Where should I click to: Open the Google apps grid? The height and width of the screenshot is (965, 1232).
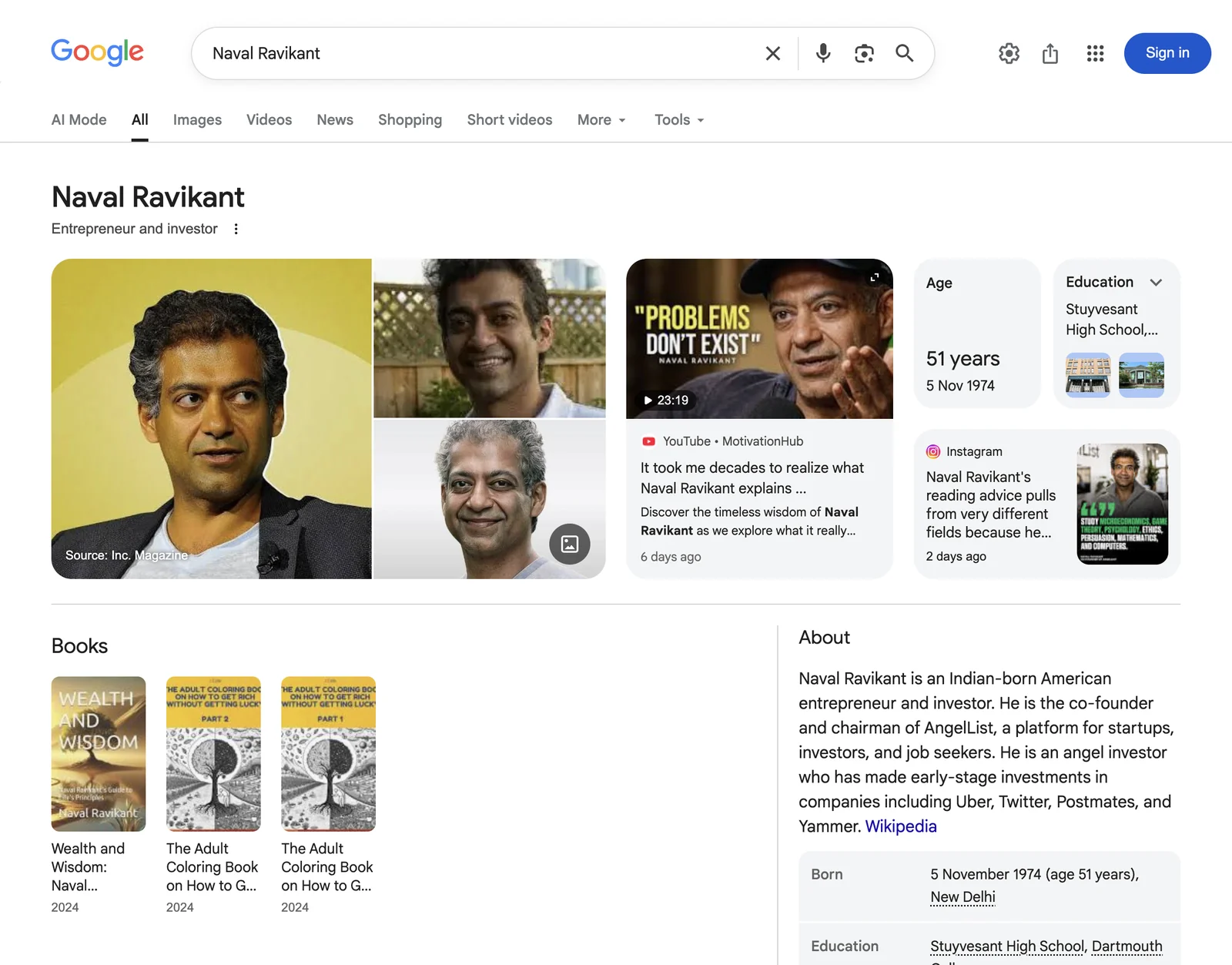[1095, 53]
